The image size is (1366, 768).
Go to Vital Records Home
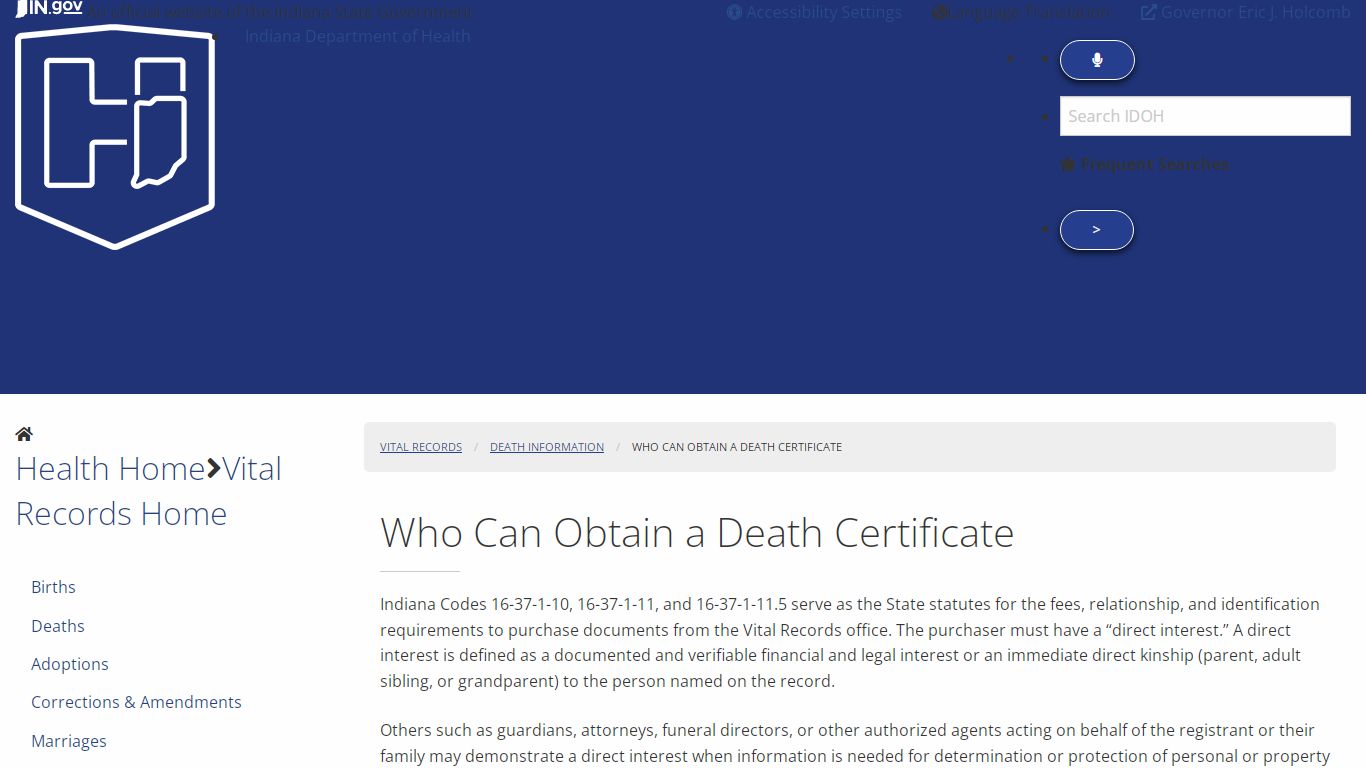(149, 491)
